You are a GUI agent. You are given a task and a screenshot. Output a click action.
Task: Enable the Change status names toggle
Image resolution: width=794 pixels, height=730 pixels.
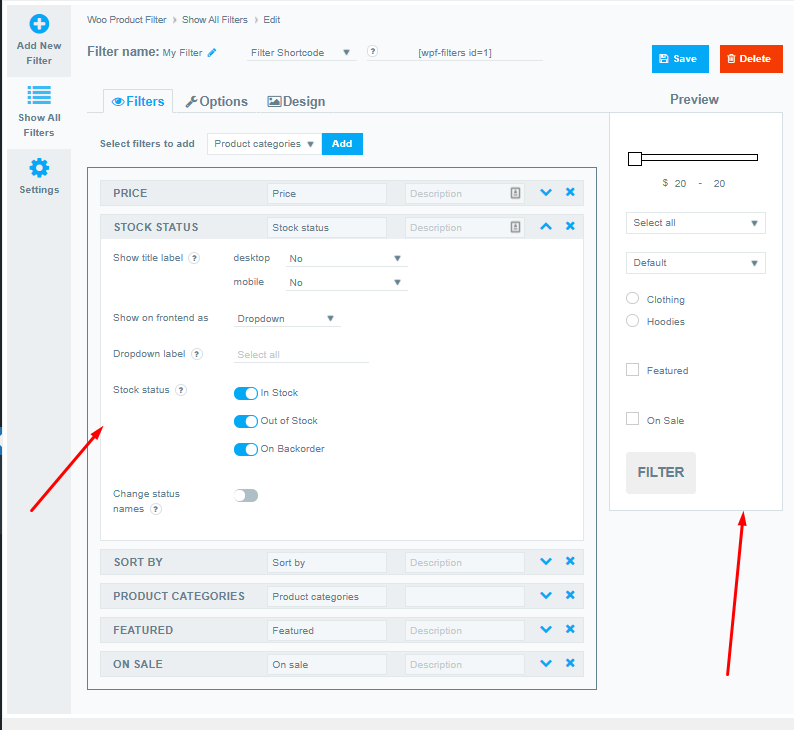(245, 495)
